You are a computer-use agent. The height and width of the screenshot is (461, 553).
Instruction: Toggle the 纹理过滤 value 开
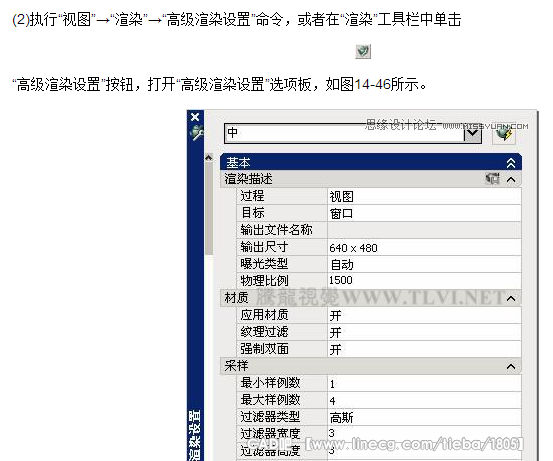424,332
